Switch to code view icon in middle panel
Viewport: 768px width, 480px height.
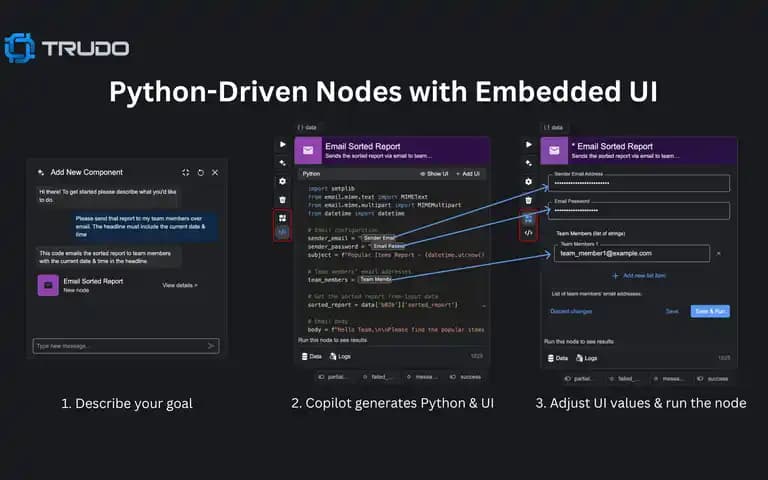[x=283, y=232]
